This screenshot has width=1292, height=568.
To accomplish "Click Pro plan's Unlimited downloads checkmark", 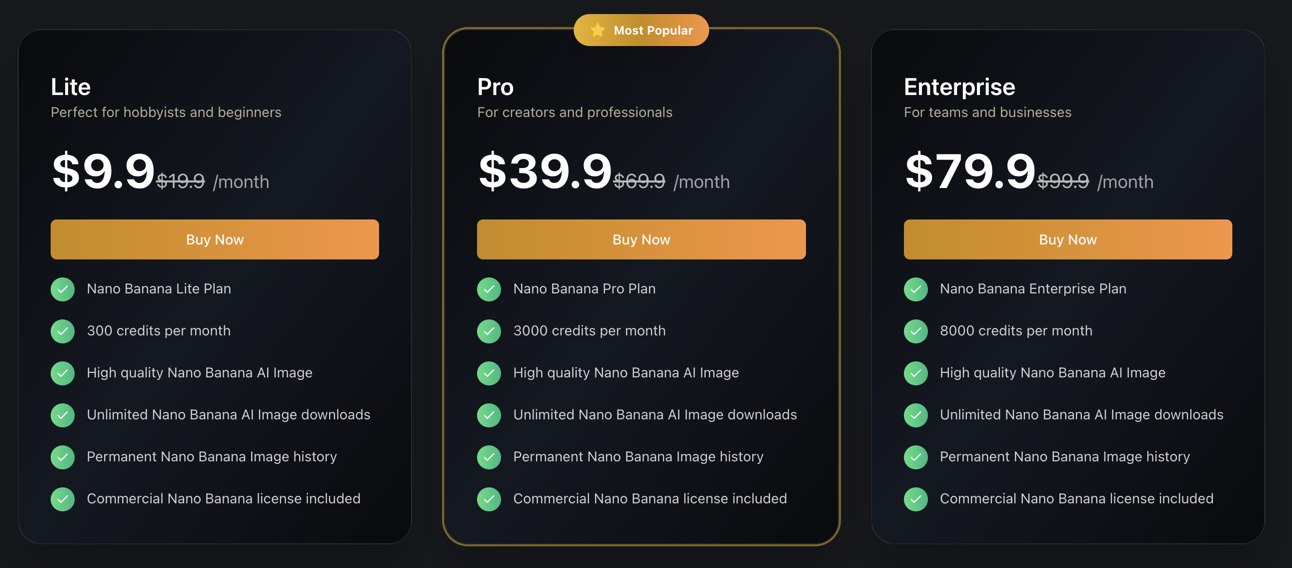I will 489,415.
